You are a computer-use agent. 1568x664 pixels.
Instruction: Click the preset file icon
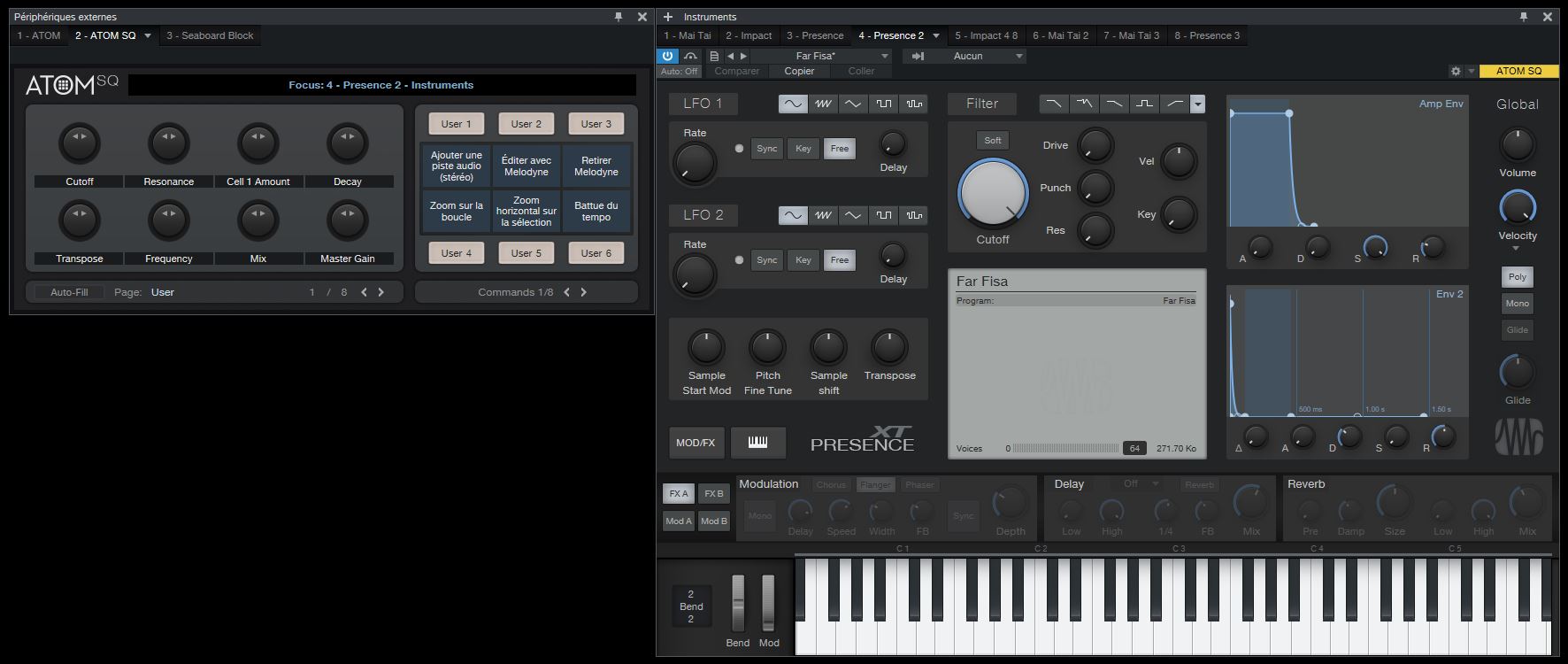tap(714, 56)
